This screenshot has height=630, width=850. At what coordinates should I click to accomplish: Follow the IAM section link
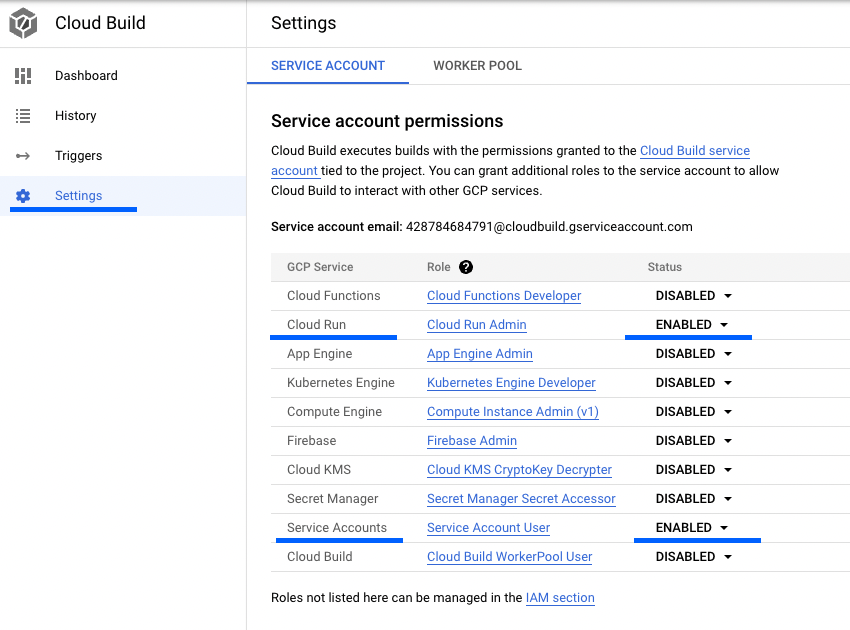(x=560, y=598)
